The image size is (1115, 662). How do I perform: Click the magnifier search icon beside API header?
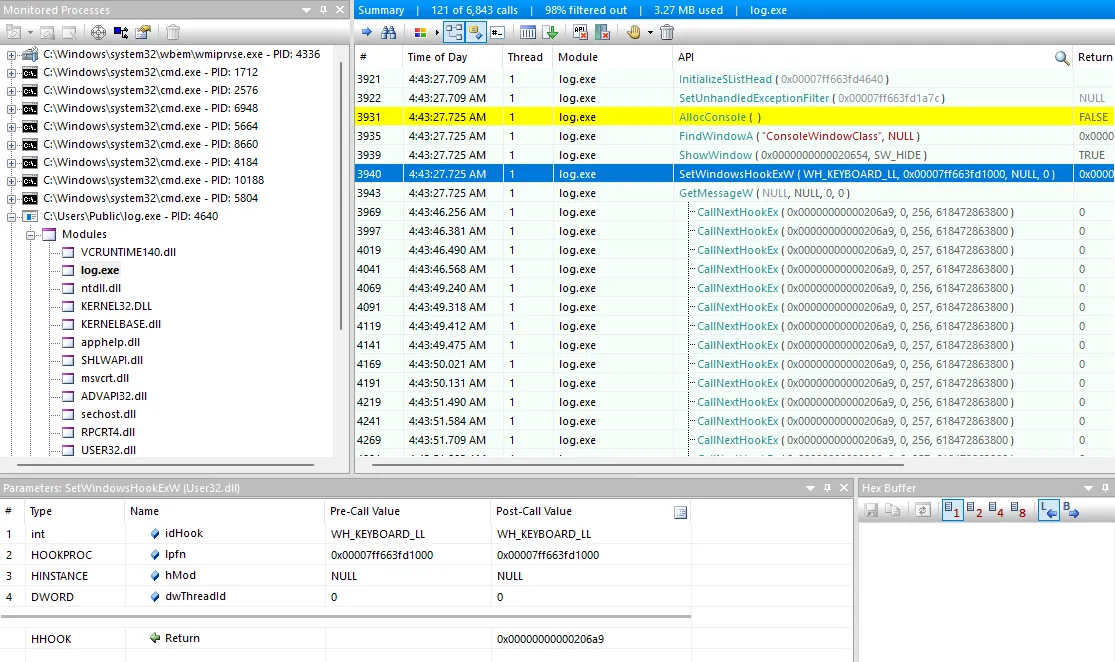coord(1062,58)
